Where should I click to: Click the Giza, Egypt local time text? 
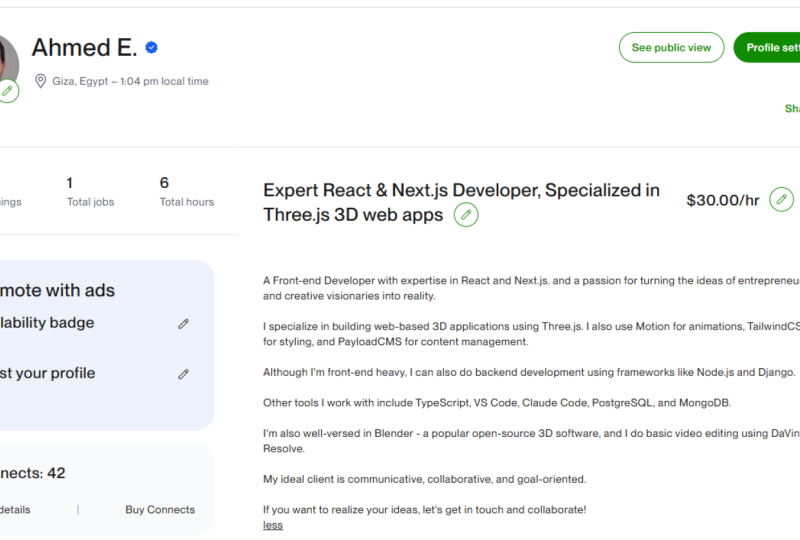(130, 81)
